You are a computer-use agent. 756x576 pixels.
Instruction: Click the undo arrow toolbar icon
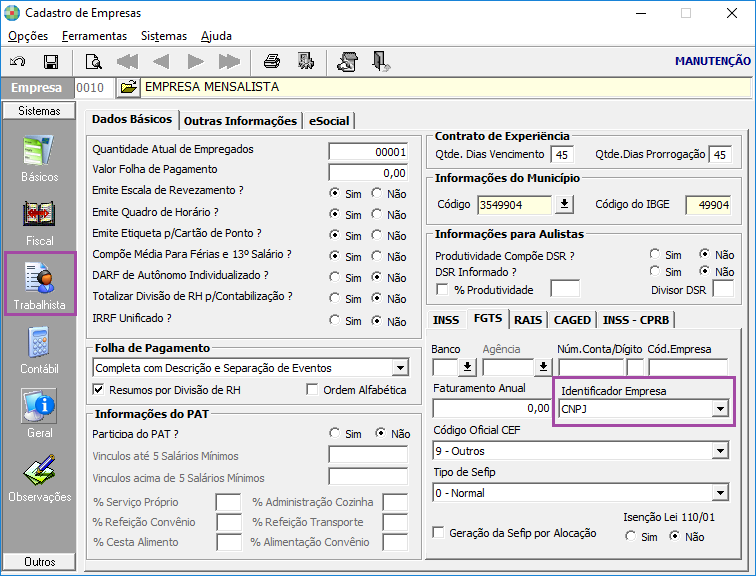[18, 62]
